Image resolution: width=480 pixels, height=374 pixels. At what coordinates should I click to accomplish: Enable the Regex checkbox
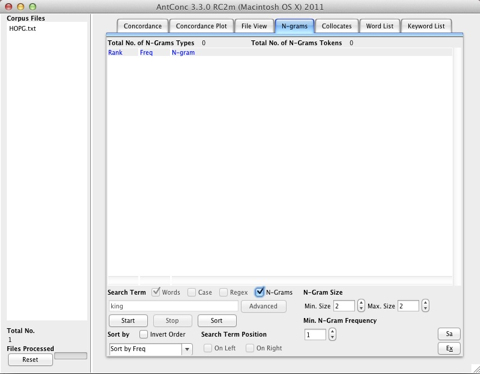223,292
